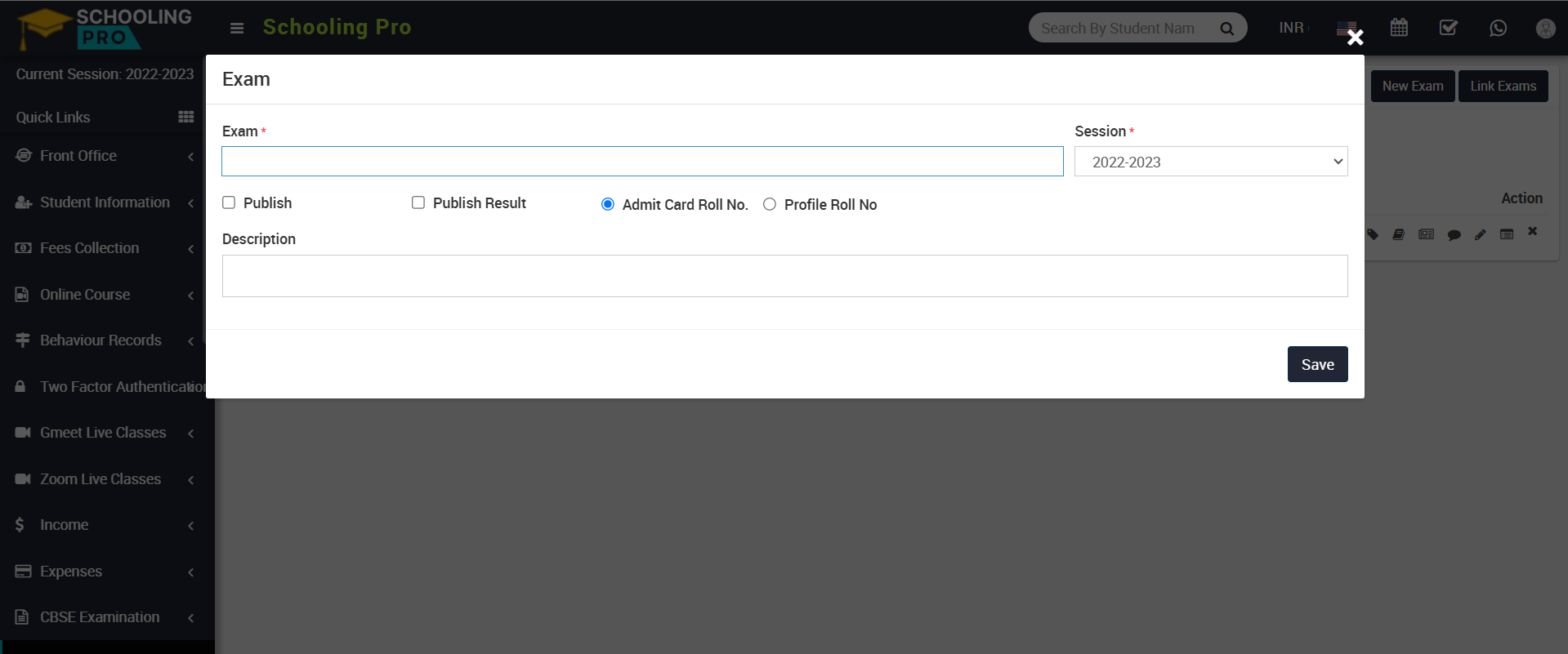This screenshot has height=654, width=1568.
Task: Click the comment bubble icon in Action row
Action: [1454, 235]
